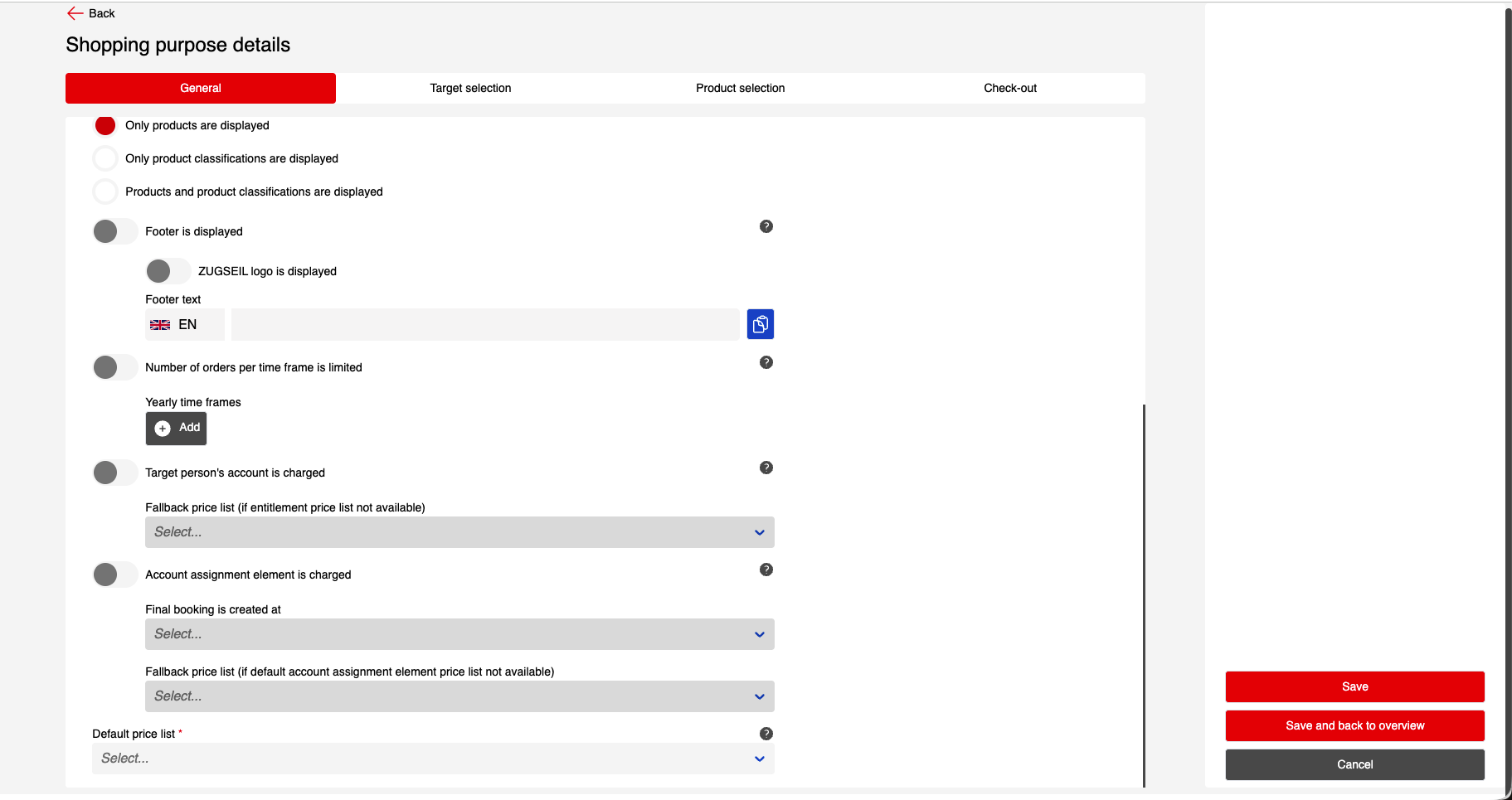
Task: Go to the Check-out tab
Action: pyautogui.click(x=1009, y=89)
